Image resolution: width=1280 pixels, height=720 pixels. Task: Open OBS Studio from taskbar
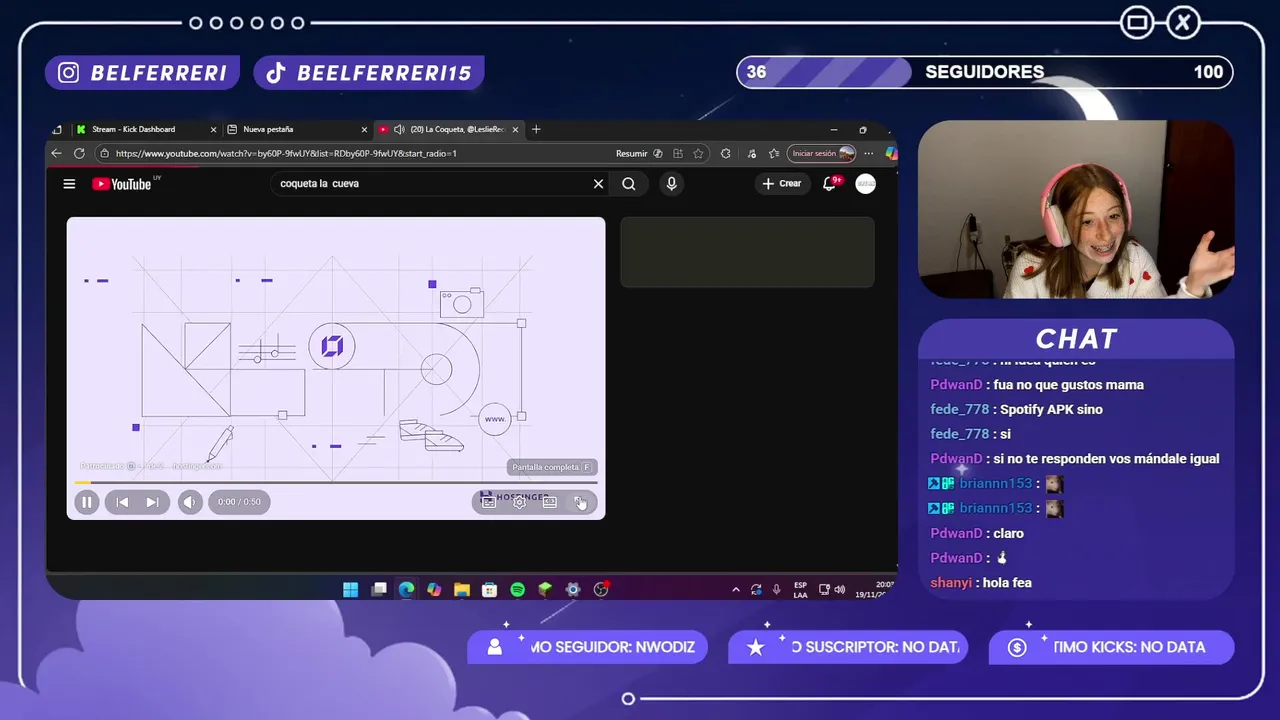tap(601, 590)
